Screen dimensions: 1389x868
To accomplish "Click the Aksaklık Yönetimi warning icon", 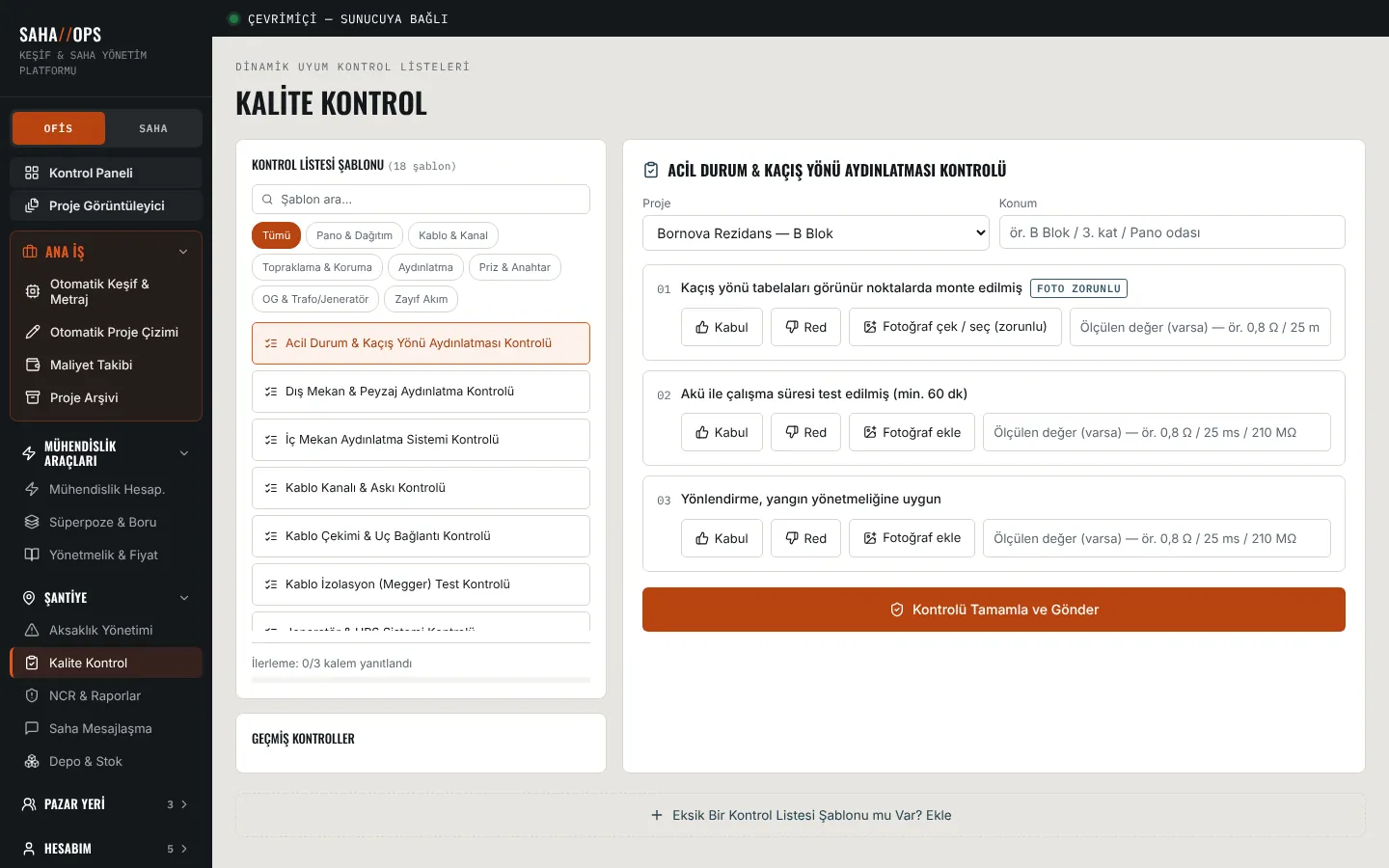I will click(x=32, y=630).
